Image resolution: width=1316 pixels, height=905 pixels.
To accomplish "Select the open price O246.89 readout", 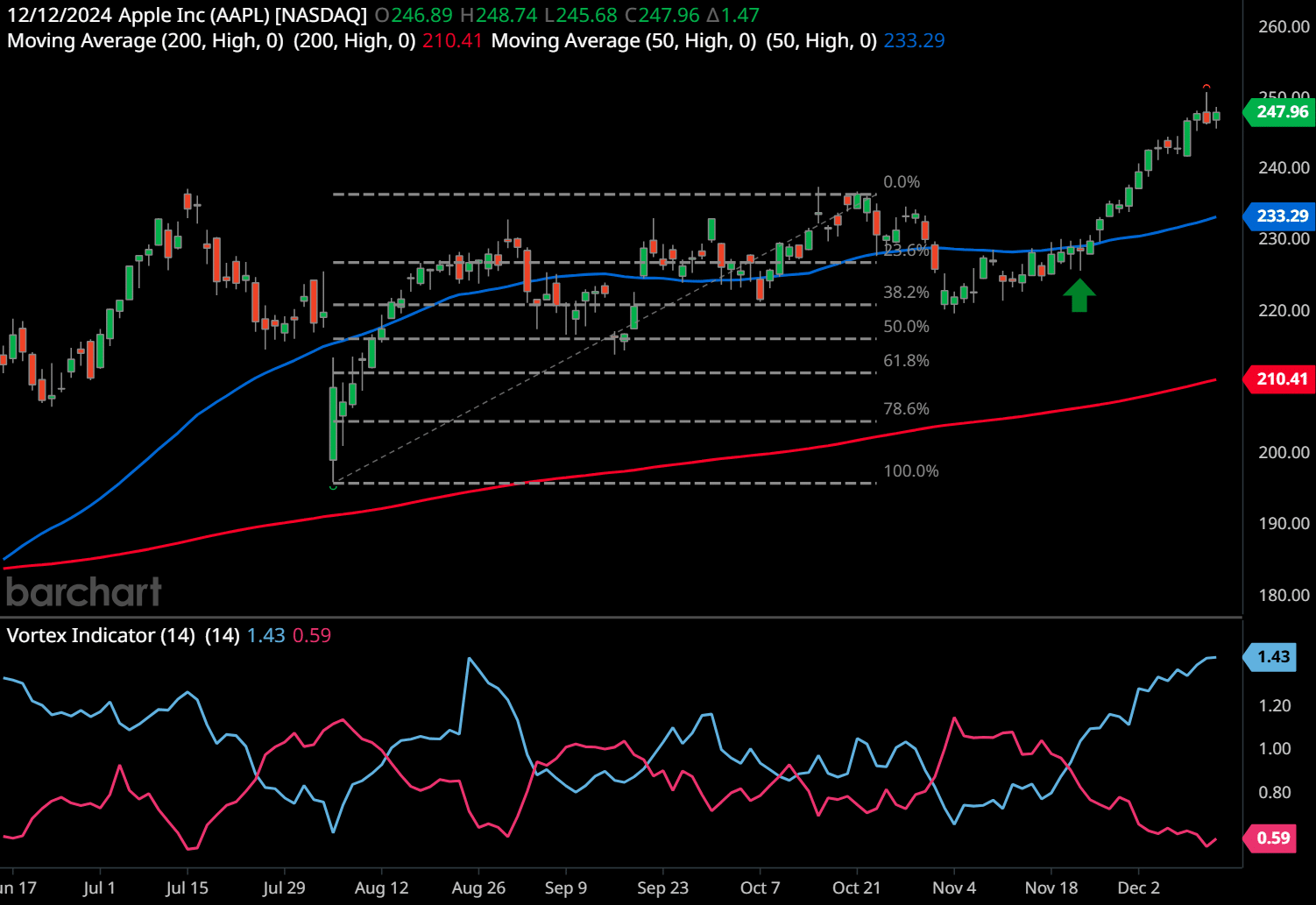I will pos(414,15).
